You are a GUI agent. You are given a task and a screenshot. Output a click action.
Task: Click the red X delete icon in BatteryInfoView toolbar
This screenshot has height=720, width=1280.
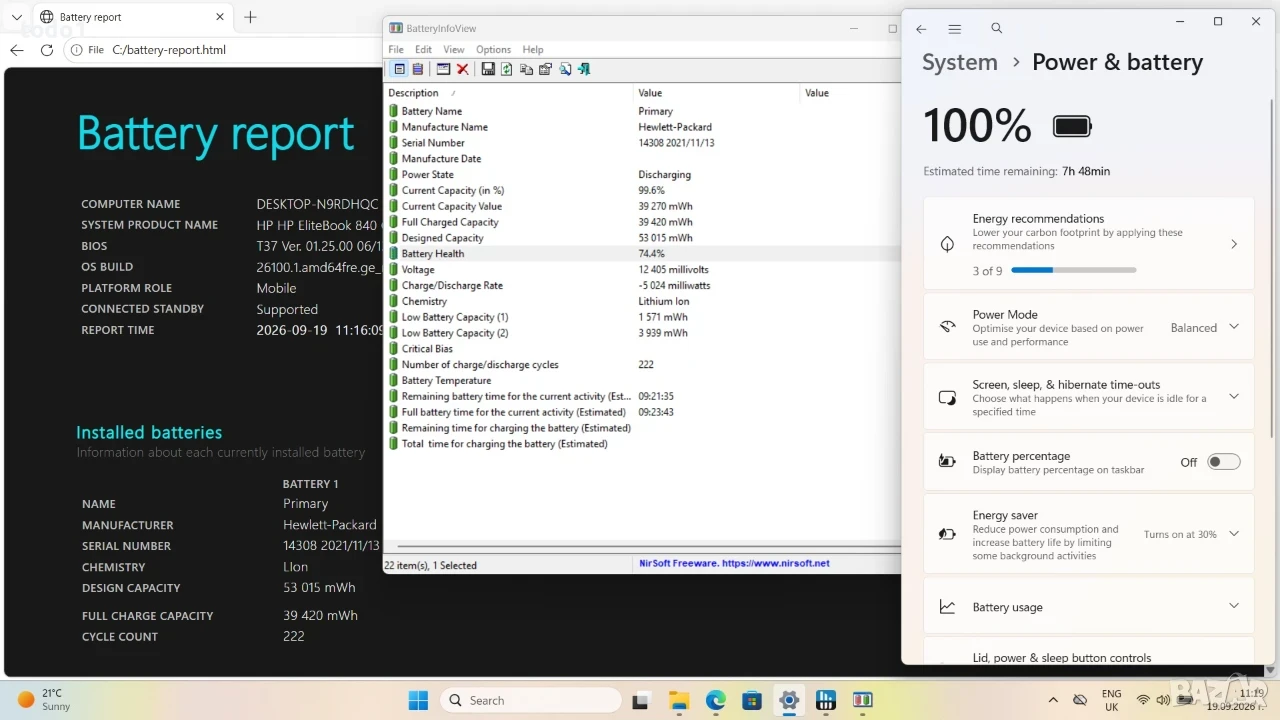(463, 69)
